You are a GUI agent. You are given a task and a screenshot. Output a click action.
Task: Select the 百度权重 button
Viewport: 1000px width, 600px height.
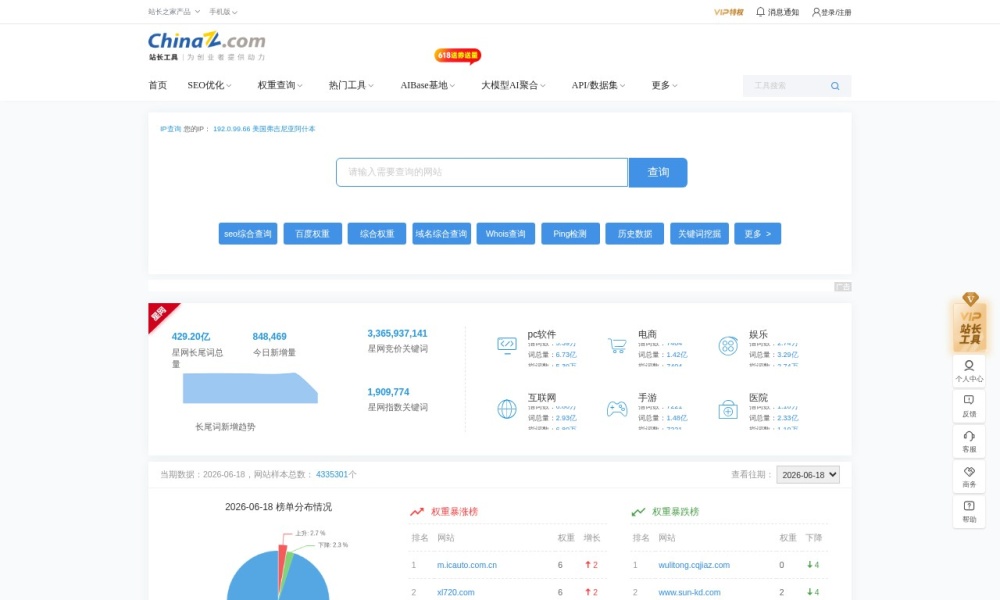[312, 233]
